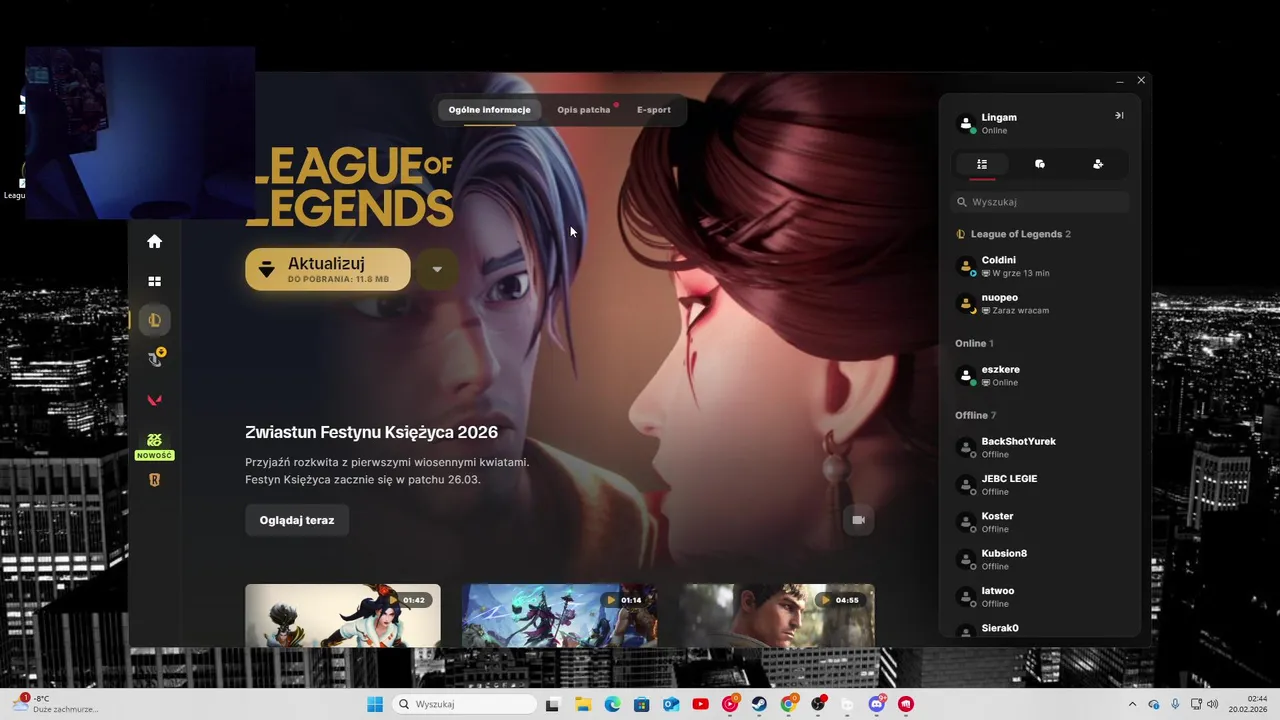The width and height of the screenshot is (1280, 720).
Task: Open Steam from taskbar
Action: click(x=759, y=704)
